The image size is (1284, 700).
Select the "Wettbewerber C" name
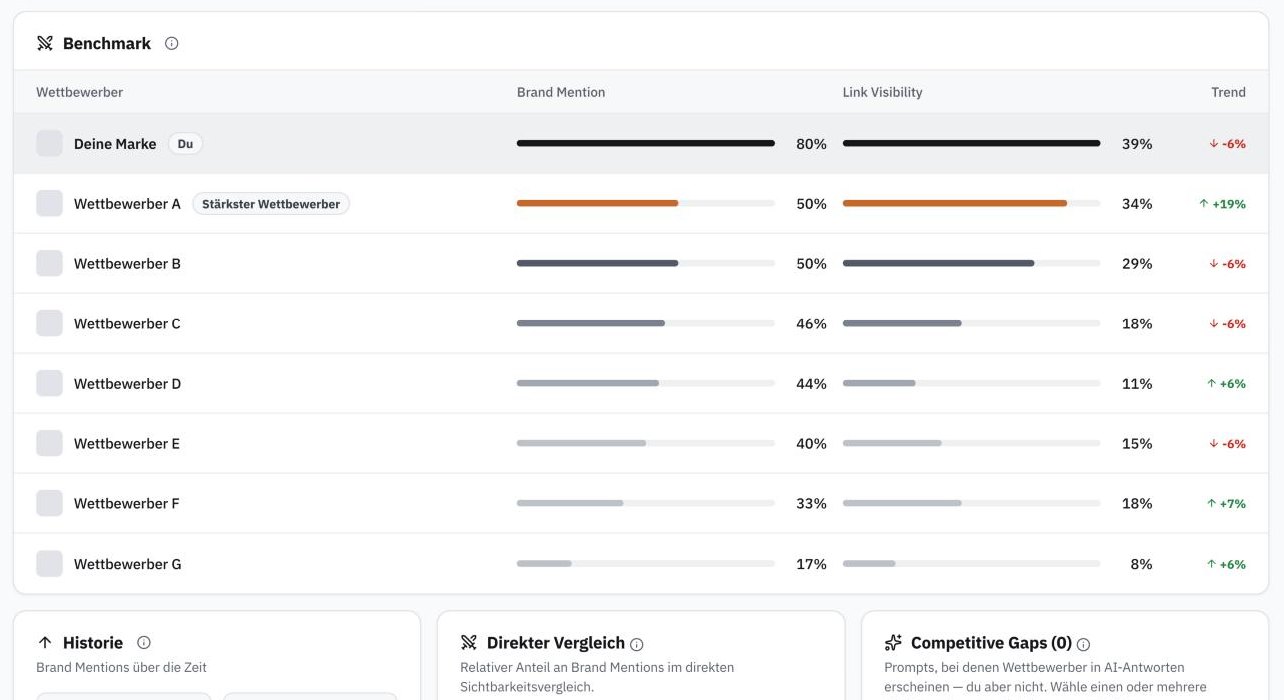point(127,324)
